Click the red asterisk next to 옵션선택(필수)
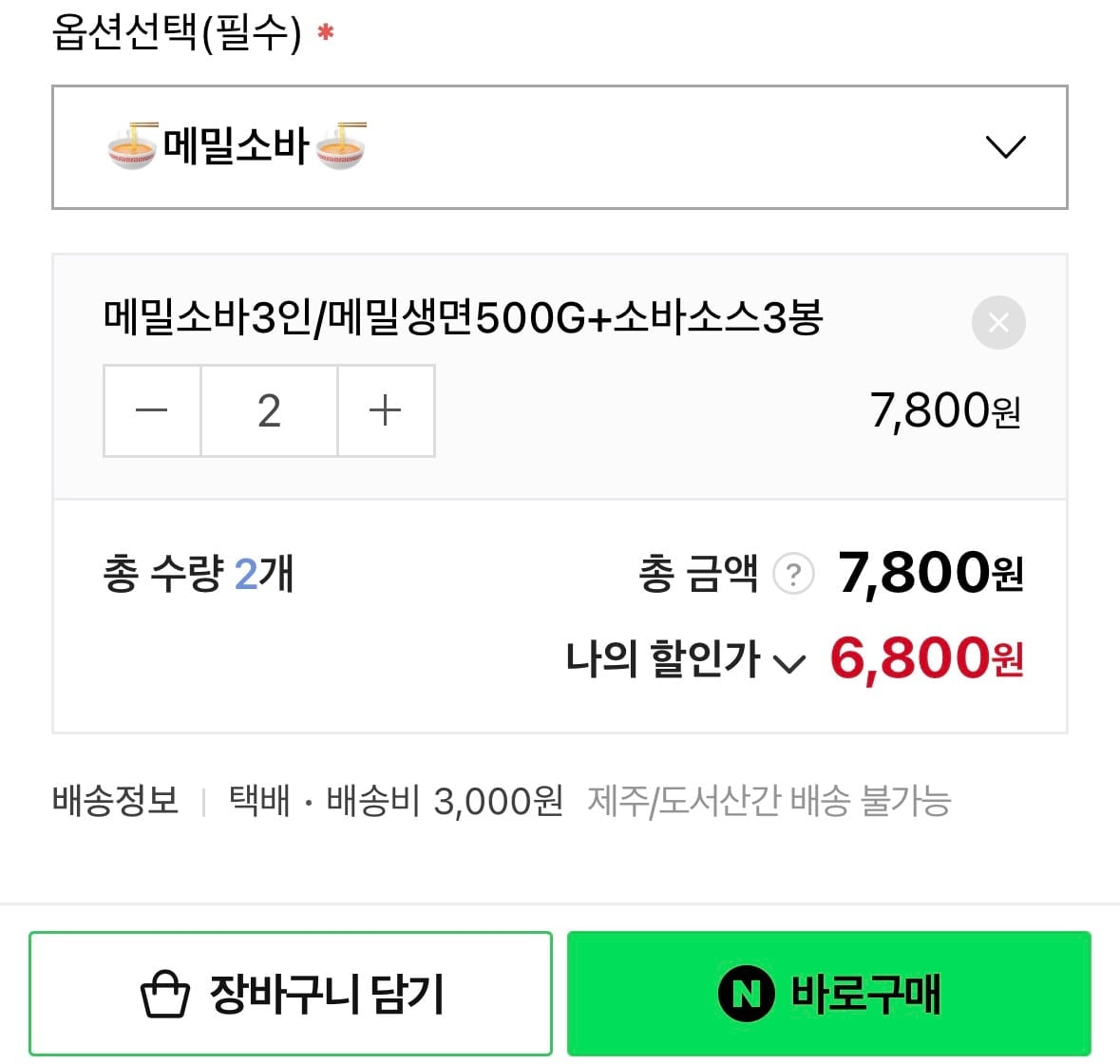1120x1064 pixels. pos(325,31)
